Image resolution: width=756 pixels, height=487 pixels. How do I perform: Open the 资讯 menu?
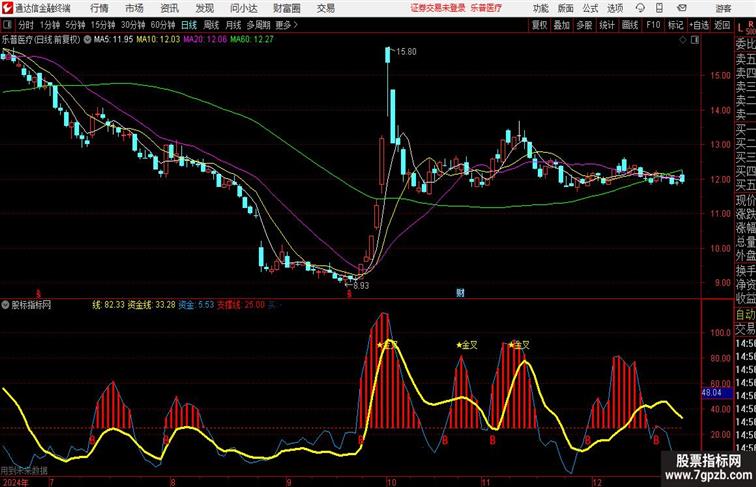point(169,8)
